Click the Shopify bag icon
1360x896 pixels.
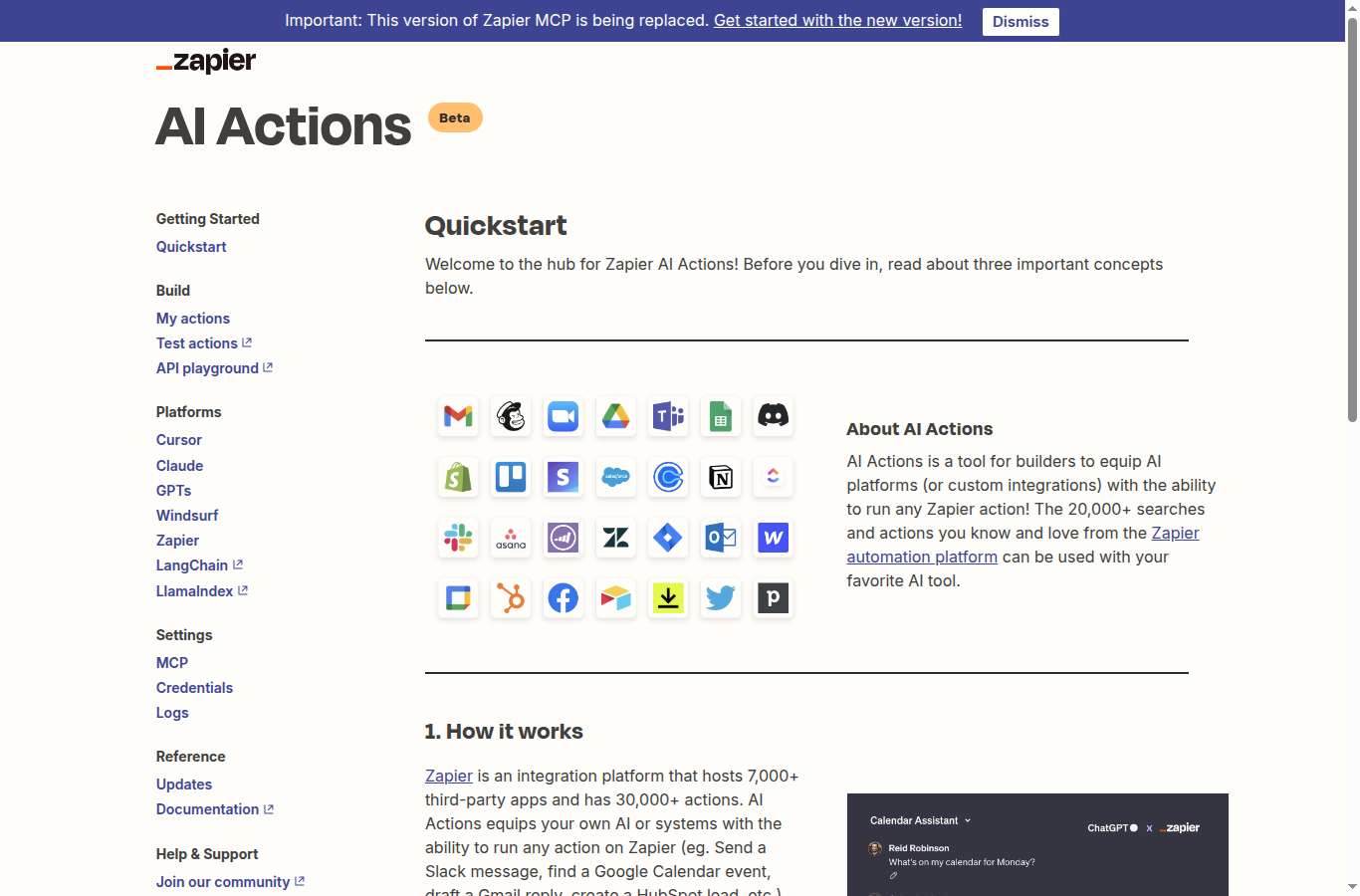458,477
